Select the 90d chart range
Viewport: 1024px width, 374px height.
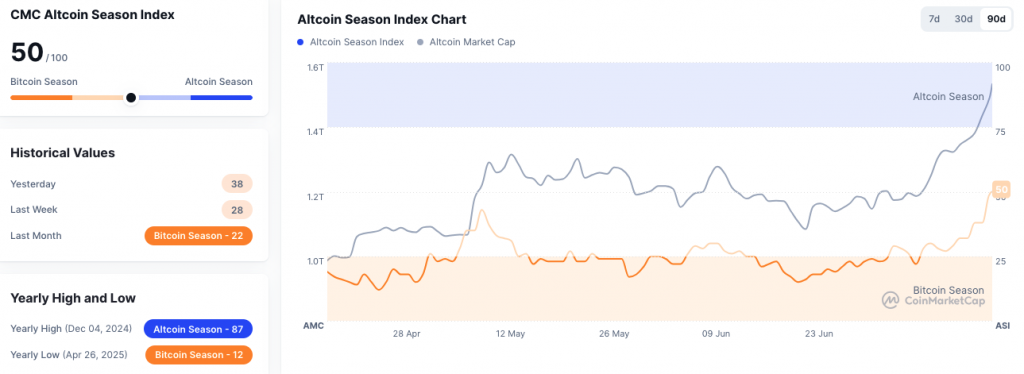pos(996,19)
